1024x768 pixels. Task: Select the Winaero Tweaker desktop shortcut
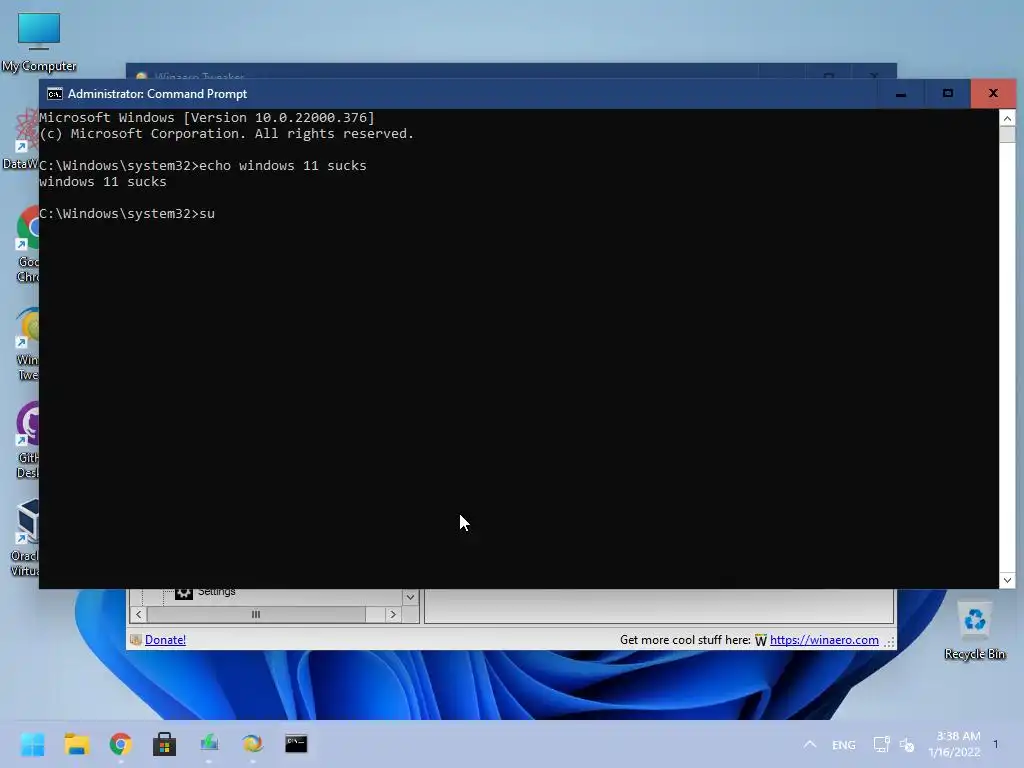click(27, 344)
